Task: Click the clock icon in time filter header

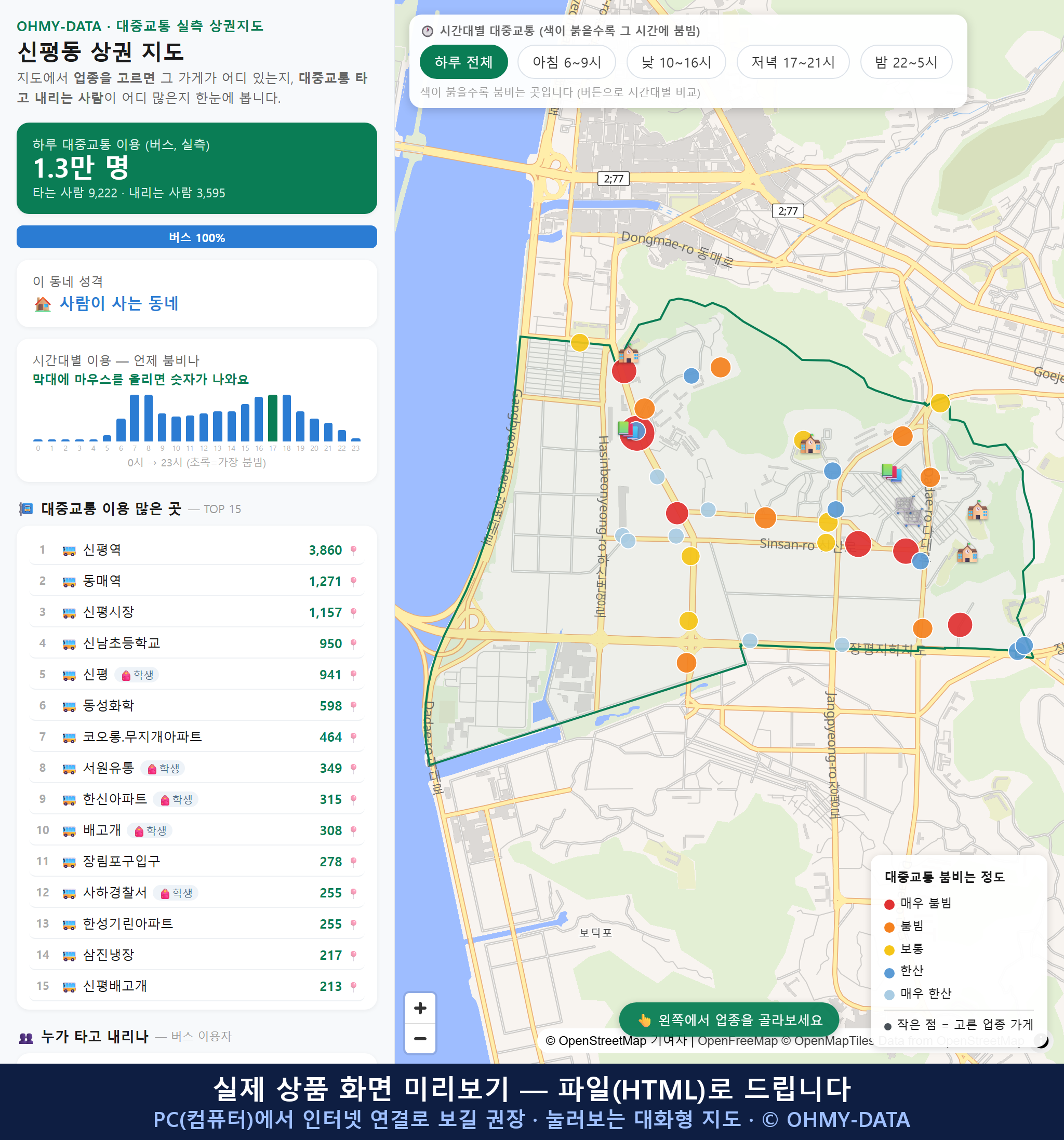Action: click(427, 31)
